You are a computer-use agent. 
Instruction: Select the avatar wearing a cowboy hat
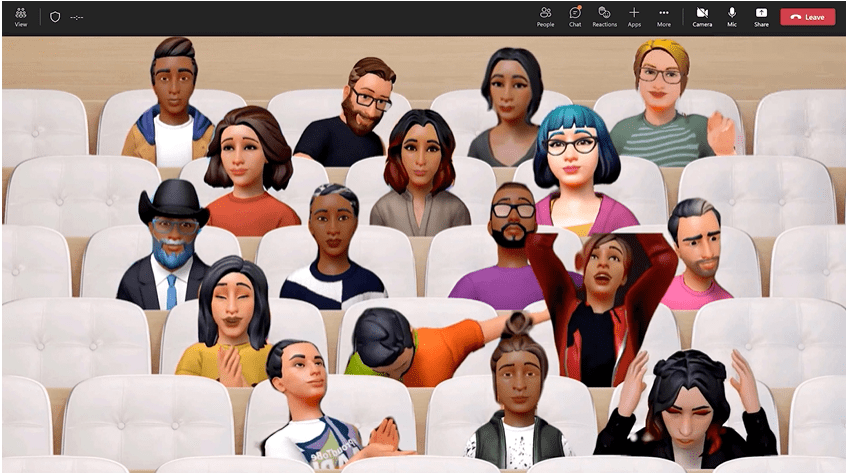click(x=172, y=245)
